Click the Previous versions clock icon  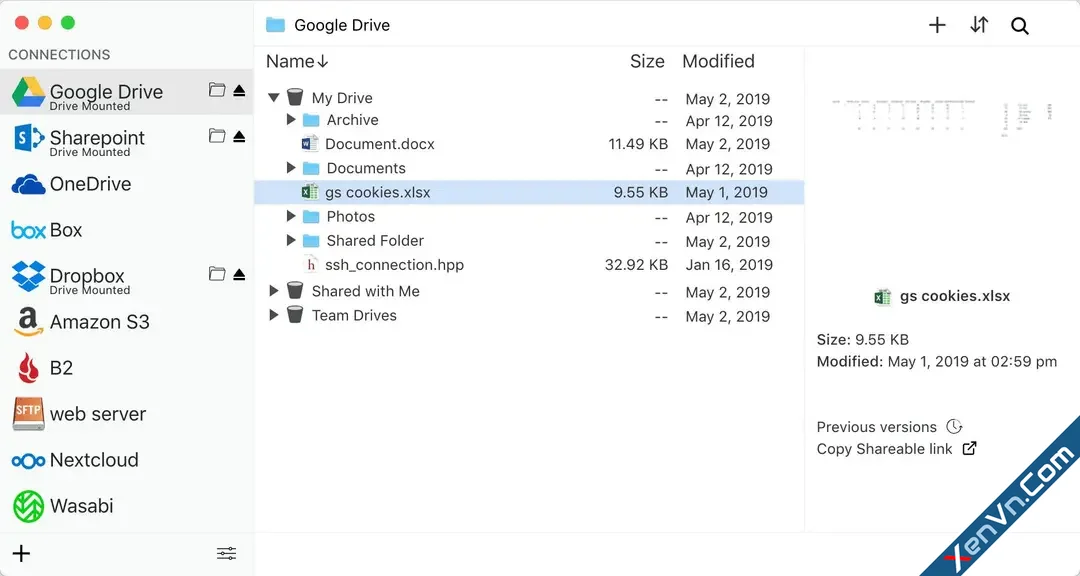click(x=953, y=426)
